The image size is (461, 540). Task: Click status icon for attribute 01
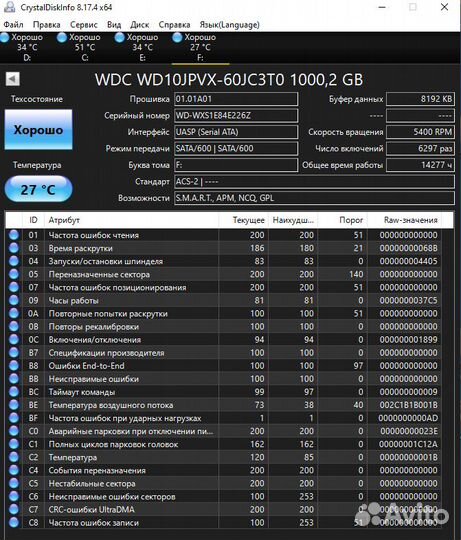(14, 235)
